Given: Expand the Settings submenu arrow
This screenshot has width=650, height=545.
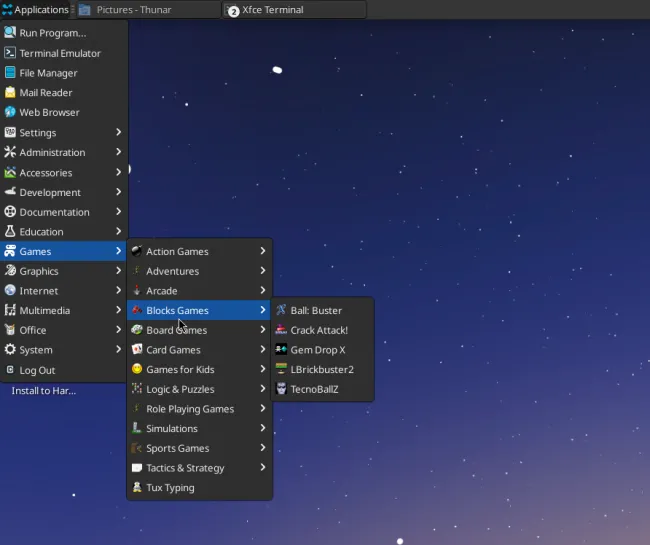Looking at the screenshot, I should click(x=118, y=132).
